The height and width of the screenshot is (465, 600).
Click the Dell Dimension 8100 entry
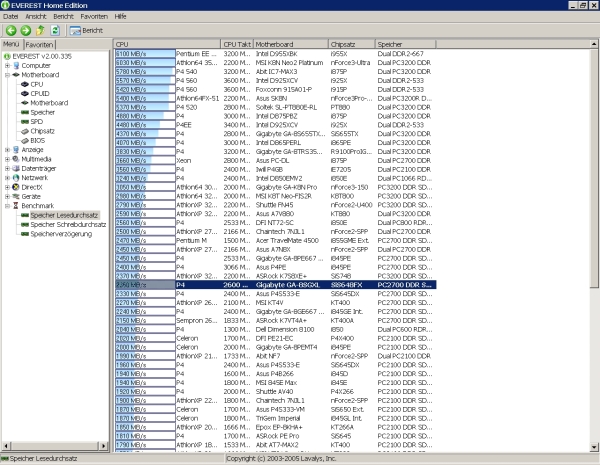[x=285, y=330]
